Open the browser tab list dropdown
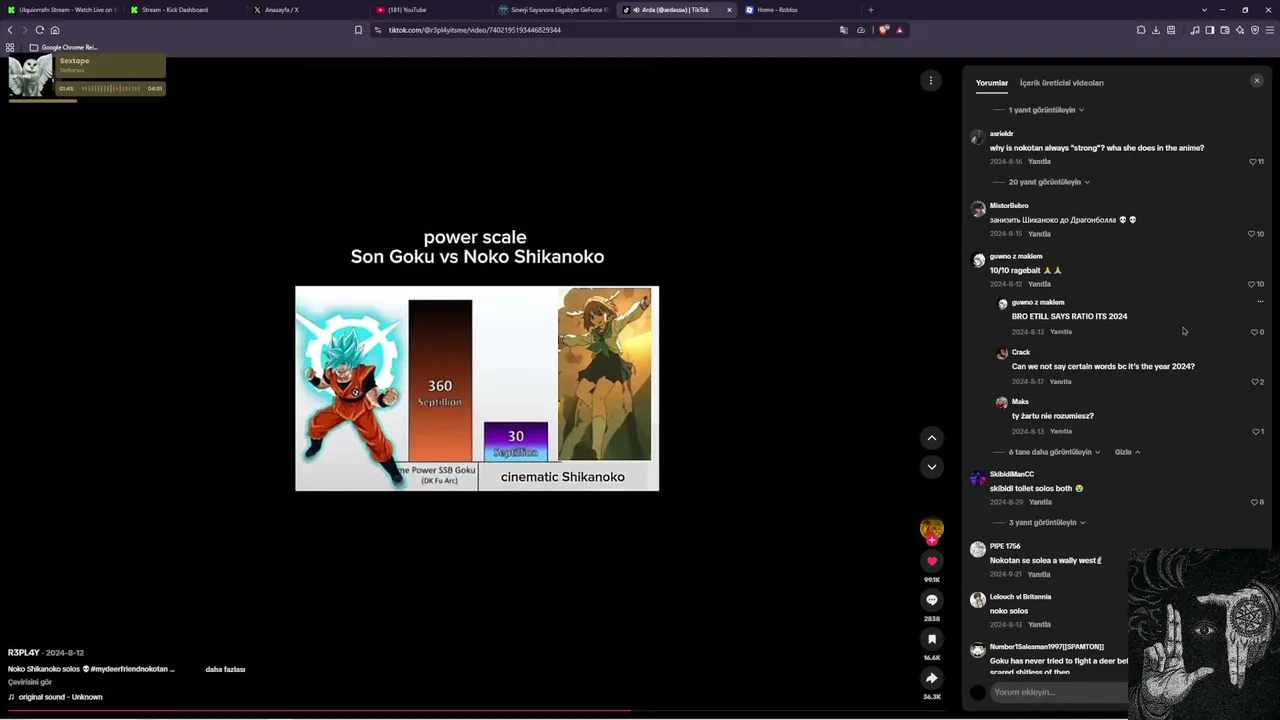Viewport: 1280px width, 720px height. [1204, 10]
